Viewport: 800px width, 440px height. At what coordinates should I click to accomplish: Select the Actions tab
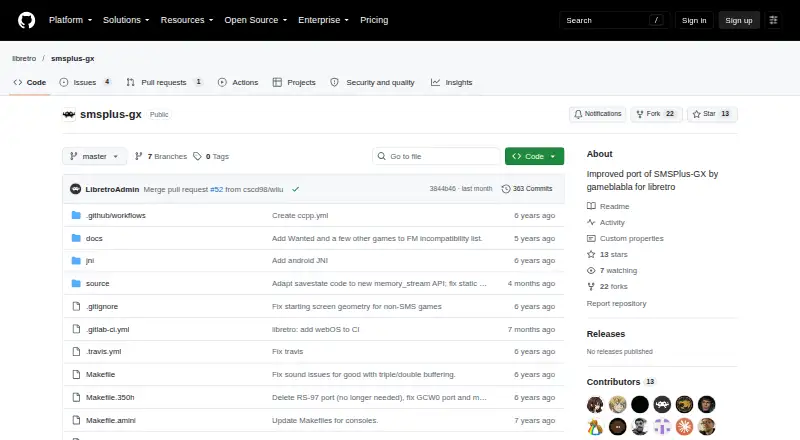pos(238,82)
